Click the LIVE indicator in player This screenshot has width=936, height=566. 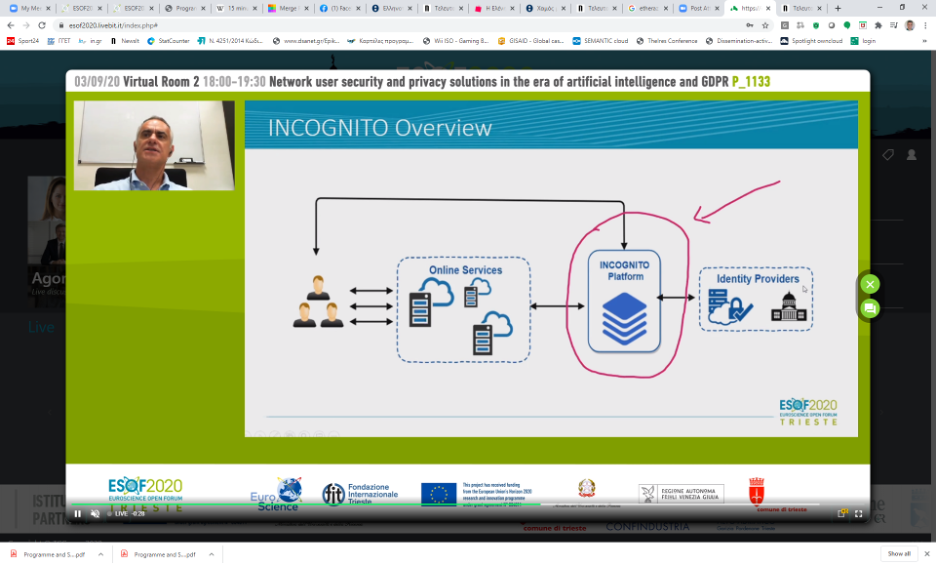[118, 513]
